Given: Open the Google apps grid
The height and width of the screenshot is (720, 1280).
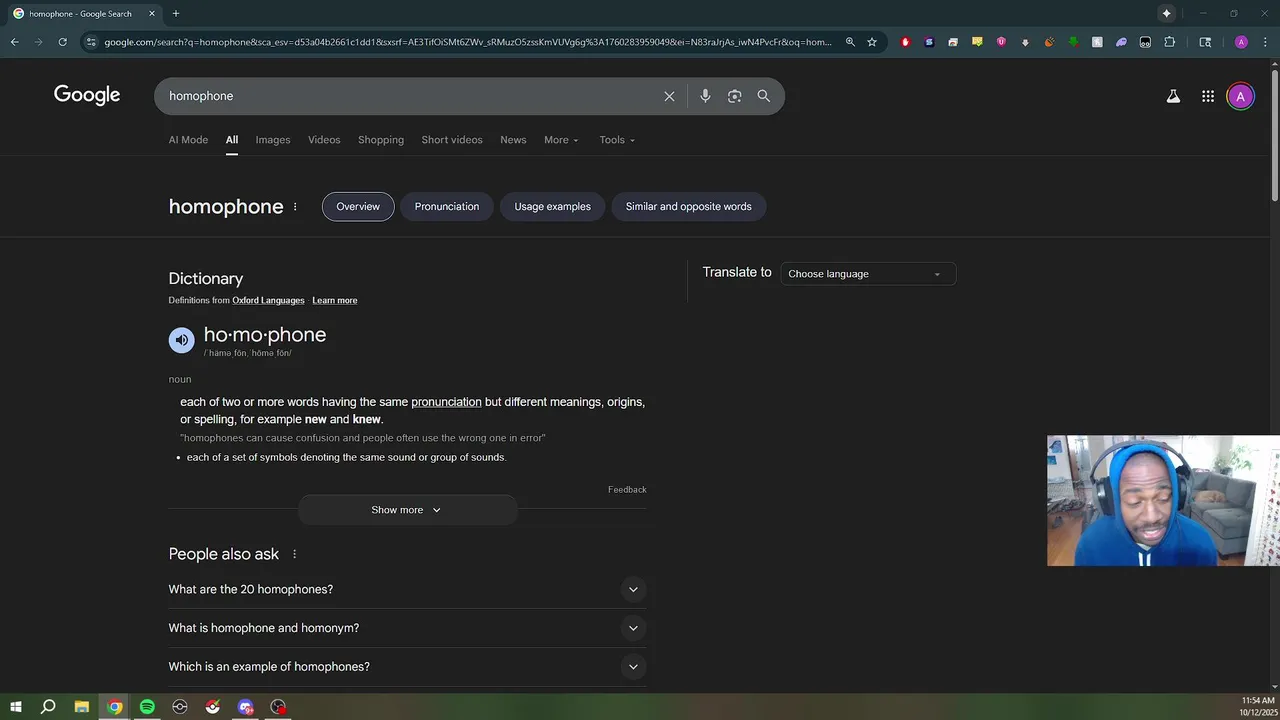Looking at the screenshot, I should click(1208, 96).
